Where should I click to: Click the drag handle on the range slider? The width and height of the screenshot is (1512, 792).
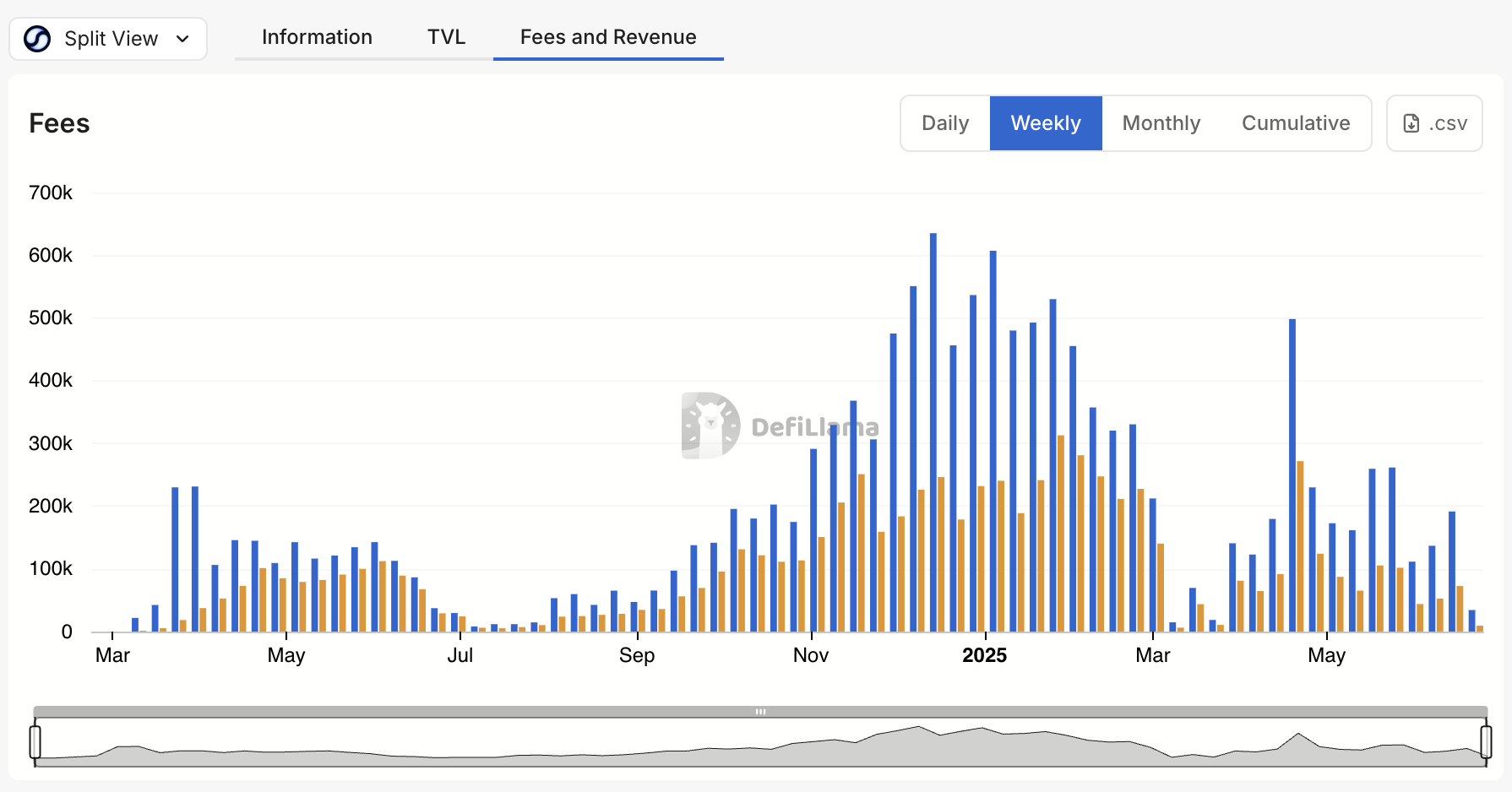coord(760,712)
